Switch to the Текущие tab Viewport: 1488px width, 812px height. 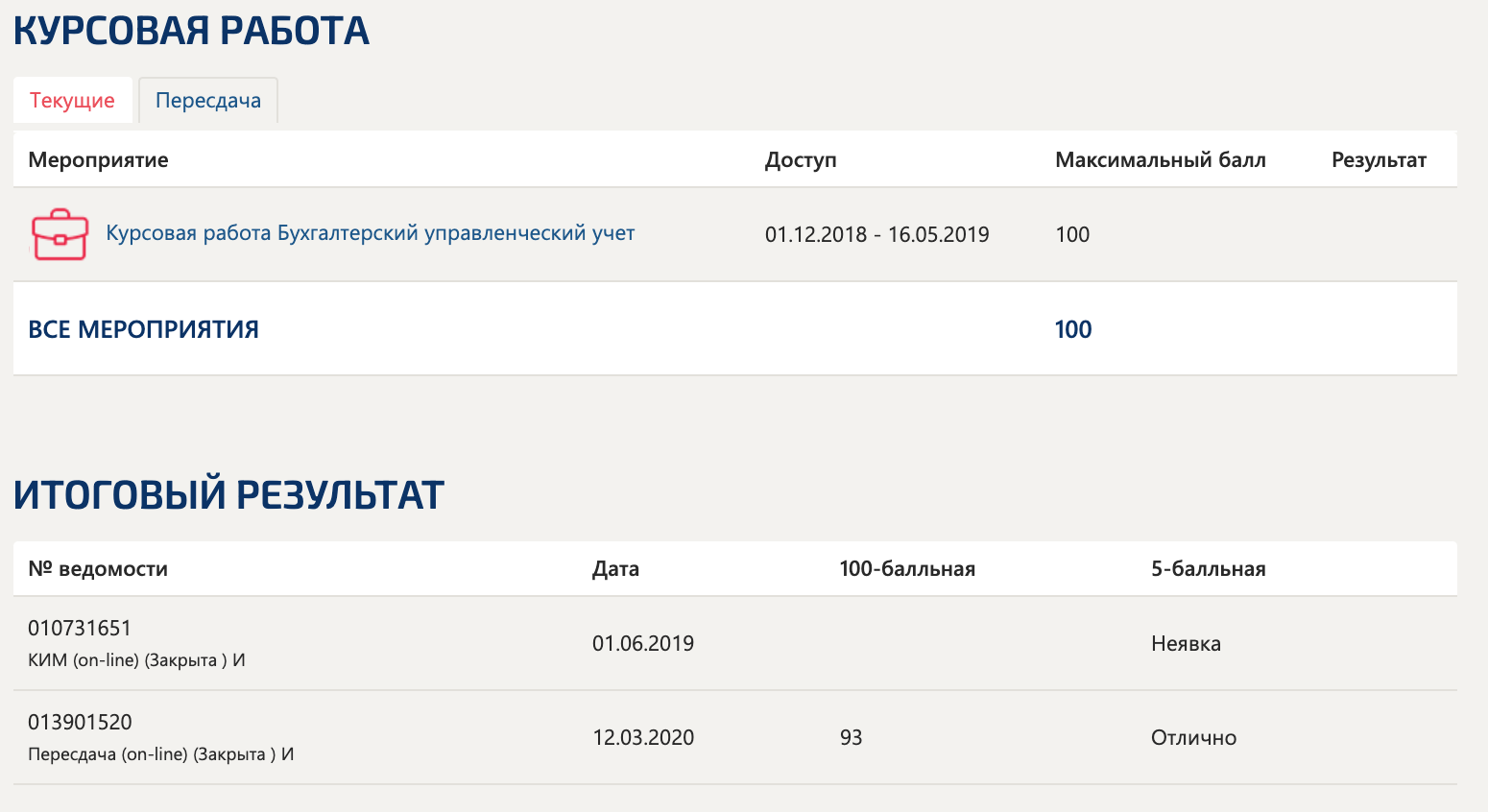72,101
